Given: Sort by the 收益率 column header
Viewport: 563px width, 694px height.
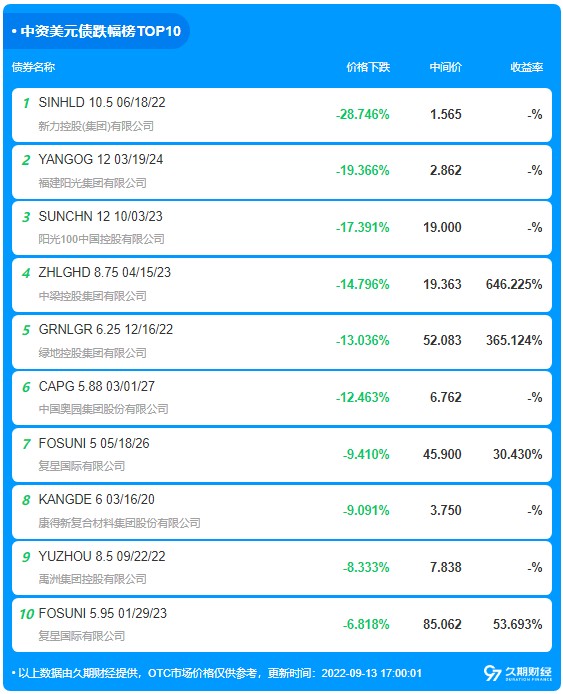Looking at the screenshot, I should (x=526, y=67).
